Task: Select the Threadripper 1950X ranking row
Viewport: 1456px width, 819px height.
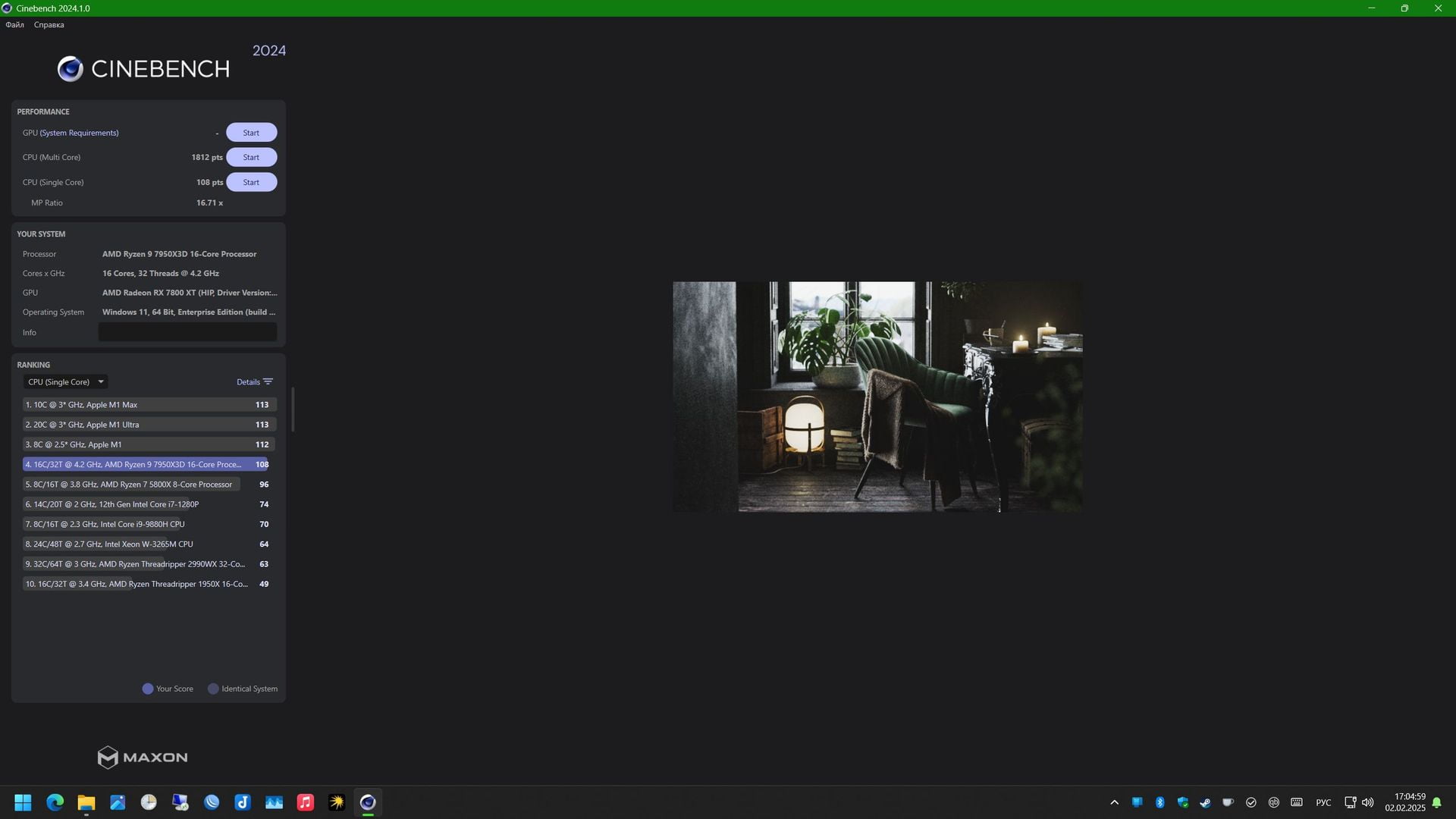Action: (x=149, y=584)
